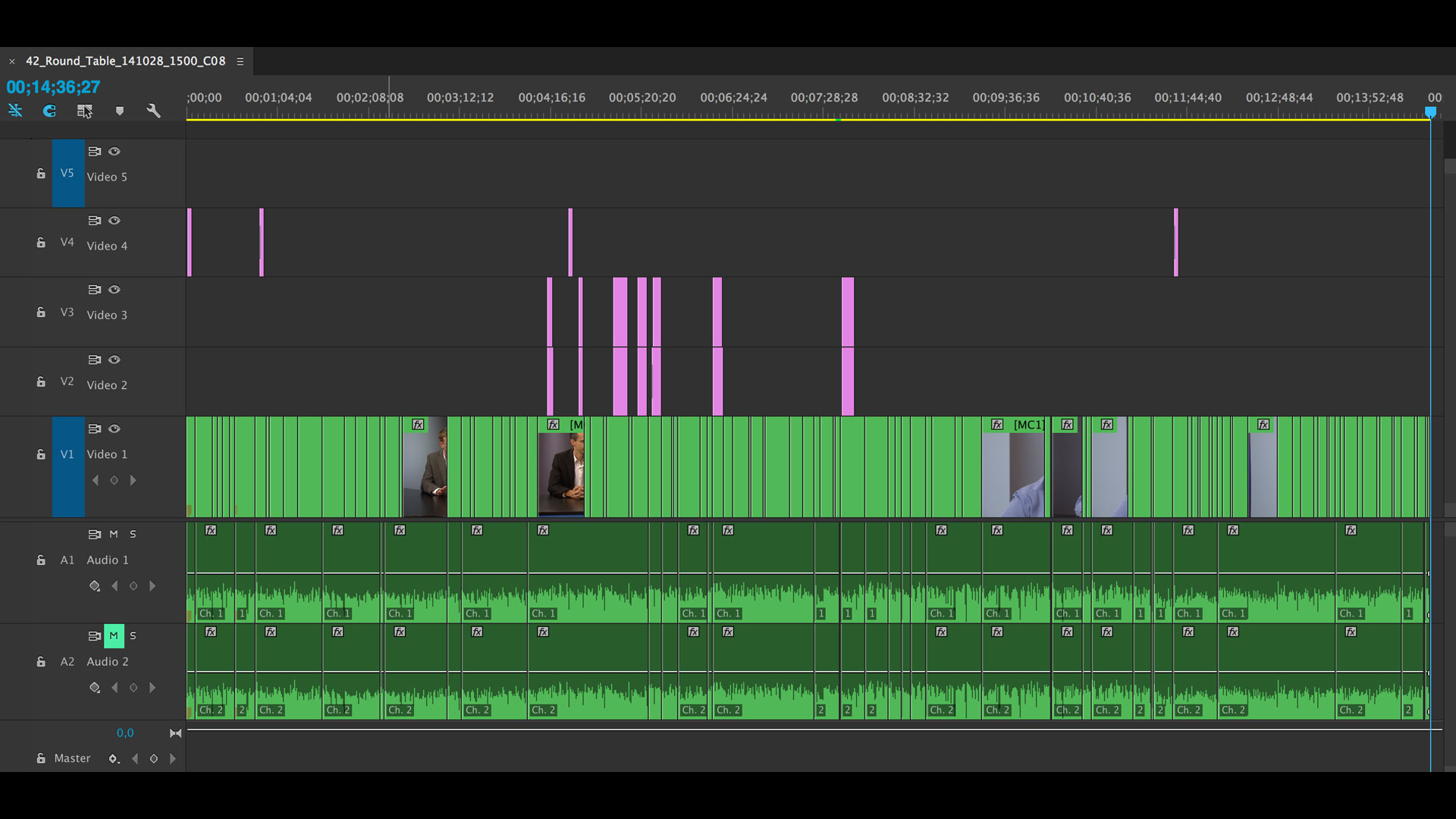This screenshot has width=1456, height=819.
Task: Click Master track go-to-end icon by 0,0
Action: 175,733
